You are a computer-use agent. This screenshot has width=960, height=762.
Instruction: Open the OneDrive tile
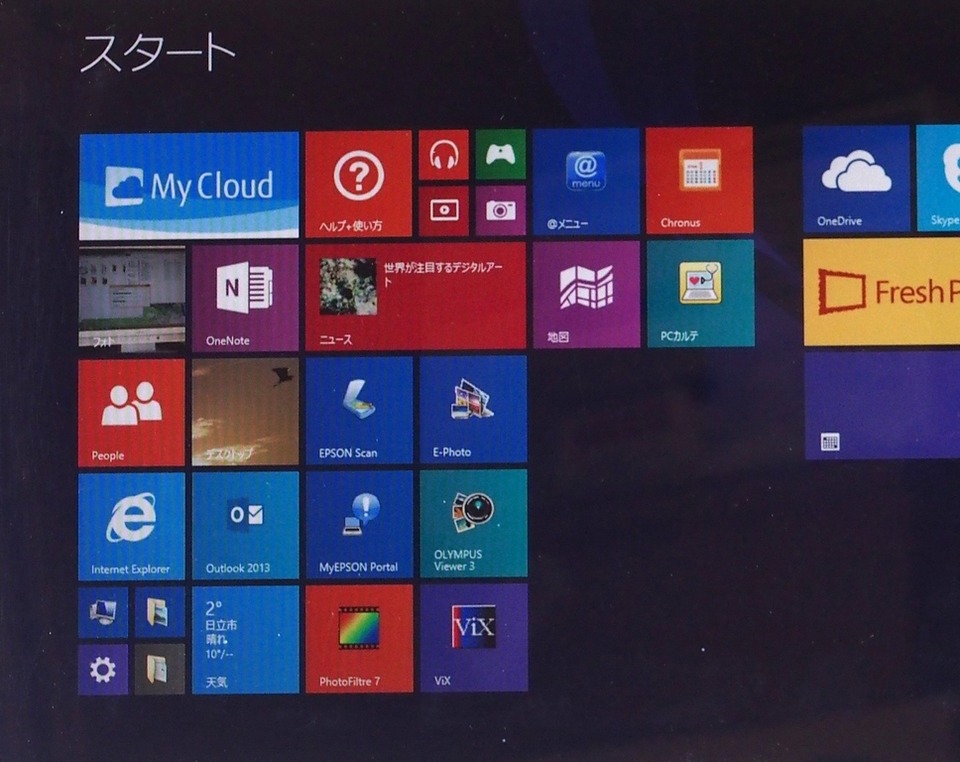856,179
